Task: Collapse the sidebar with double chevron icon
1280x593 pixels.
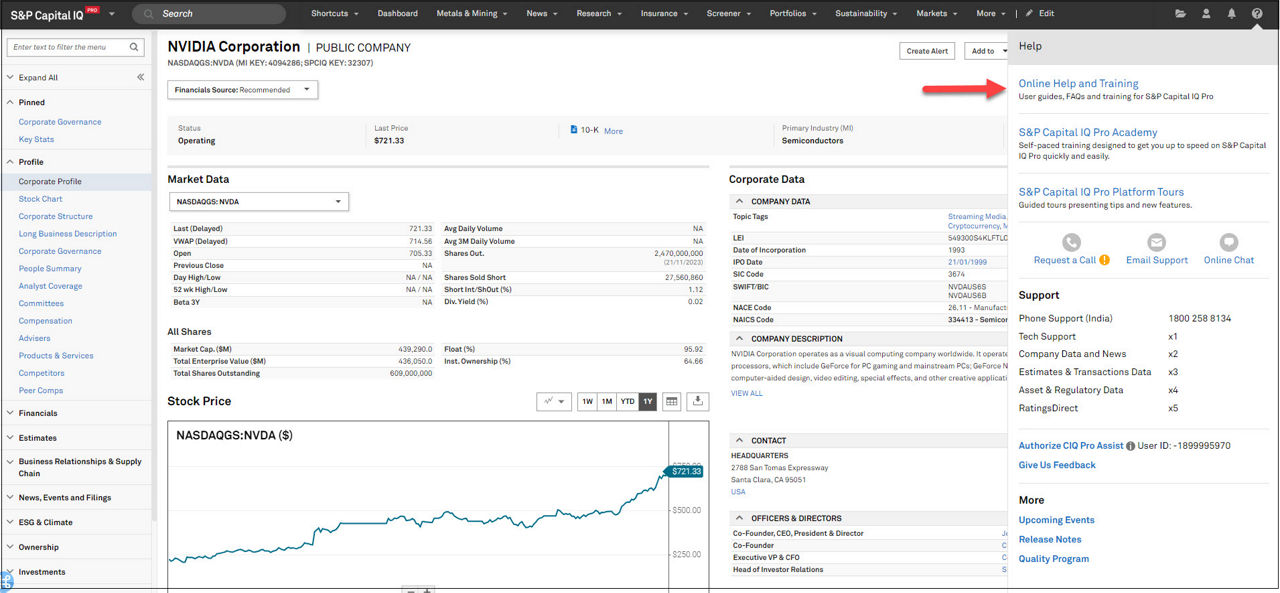Action: 141,77
